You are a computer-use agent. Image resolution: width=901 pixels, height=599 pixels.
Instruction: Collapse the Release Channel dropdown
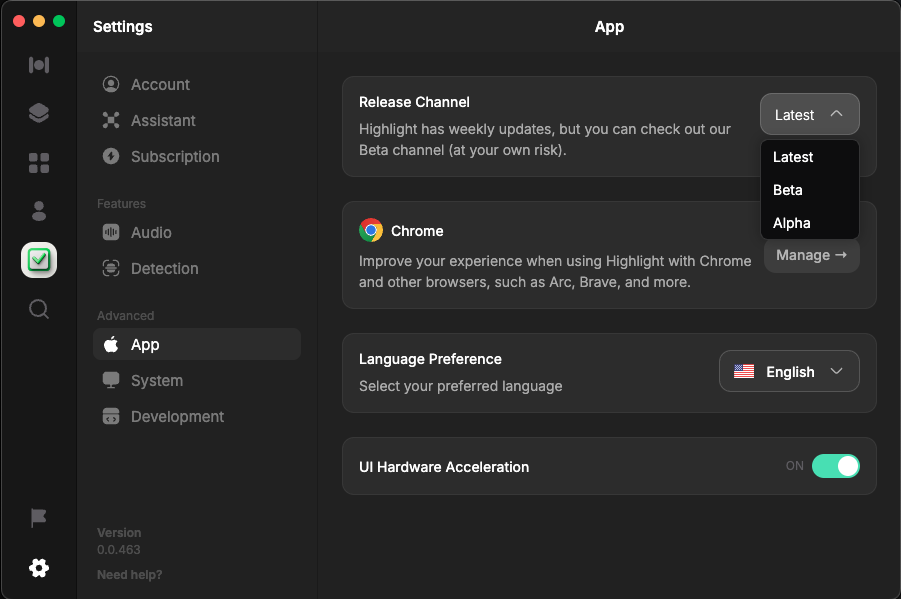809,115
